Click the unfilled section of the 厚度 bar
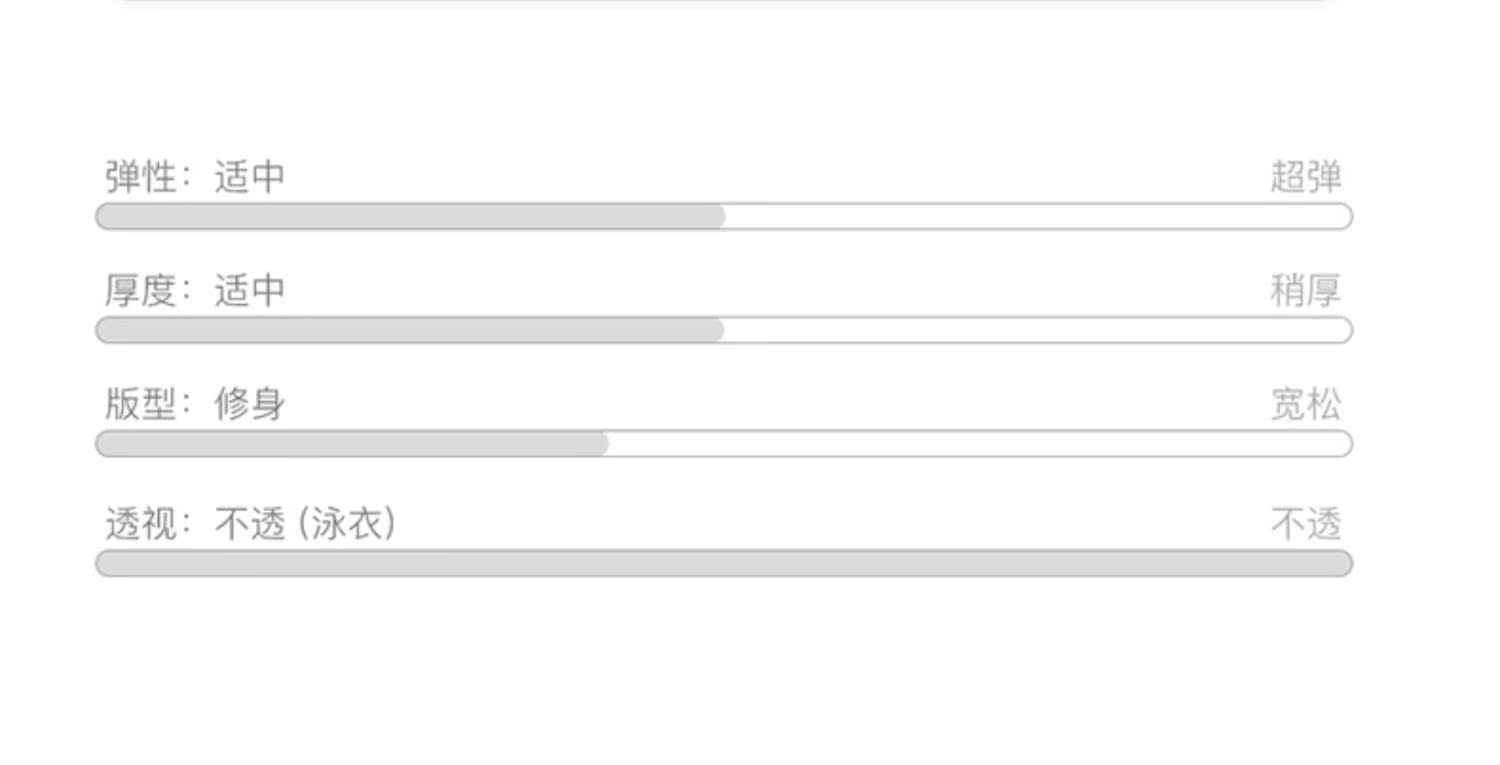Viewport: 1500px width, 765px height. pos(1038,331)
